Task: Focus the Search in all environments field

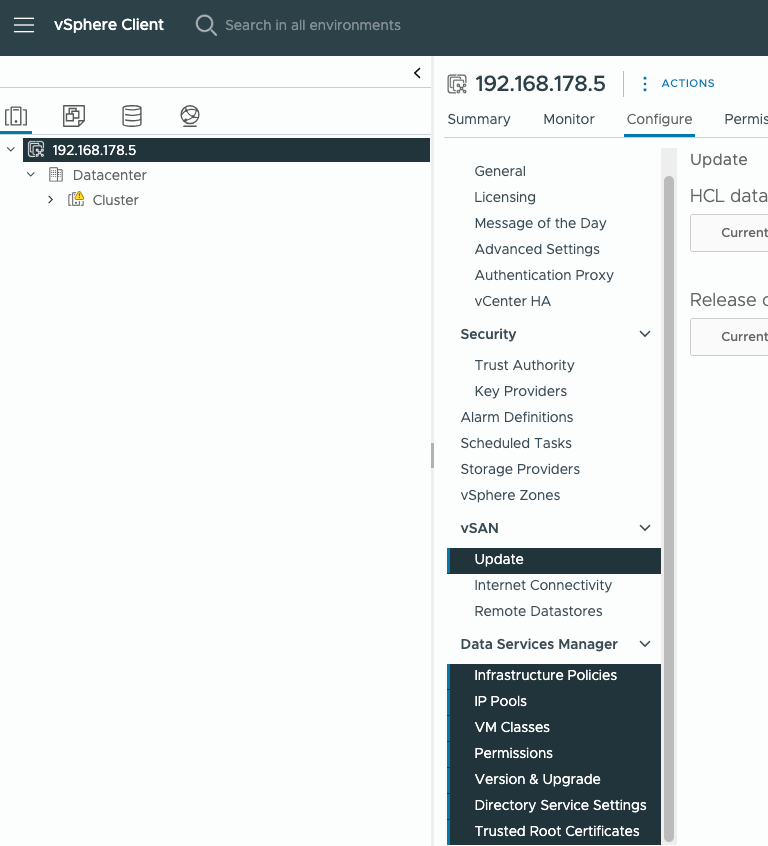Action: coord(312,25)
